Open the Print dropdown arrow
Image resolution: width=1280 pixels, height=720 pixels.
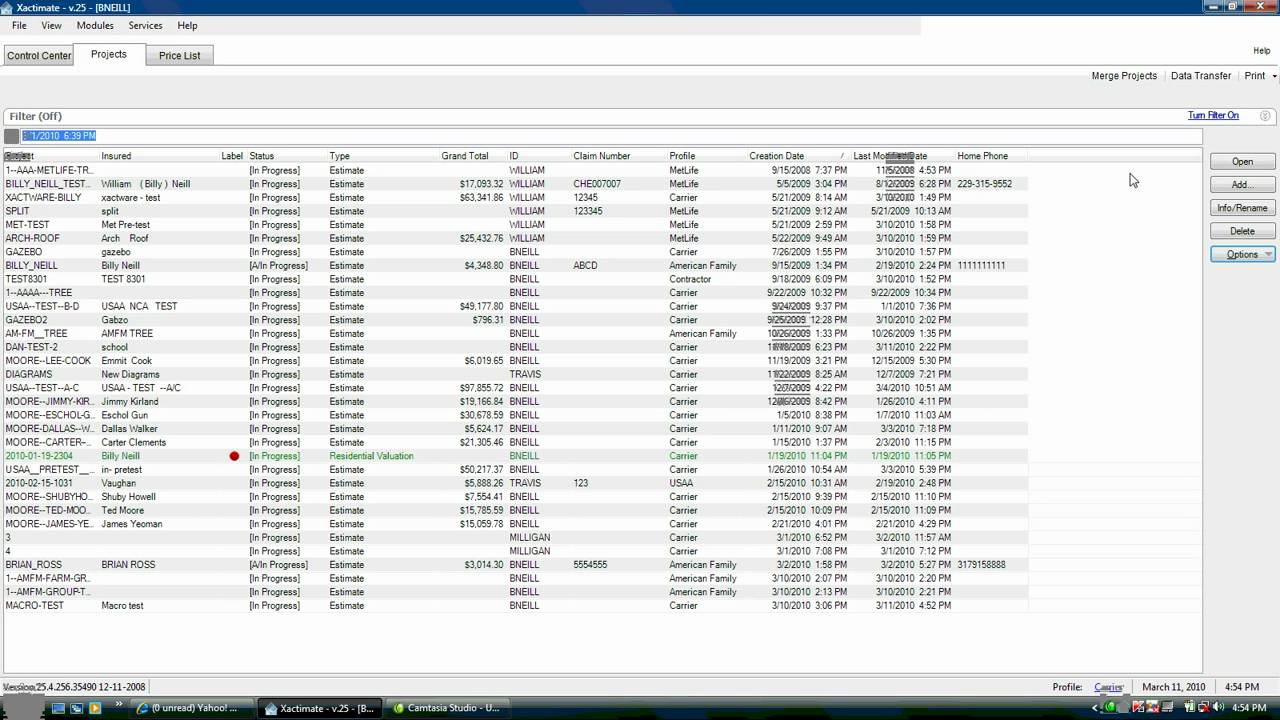click(1274, 76)
